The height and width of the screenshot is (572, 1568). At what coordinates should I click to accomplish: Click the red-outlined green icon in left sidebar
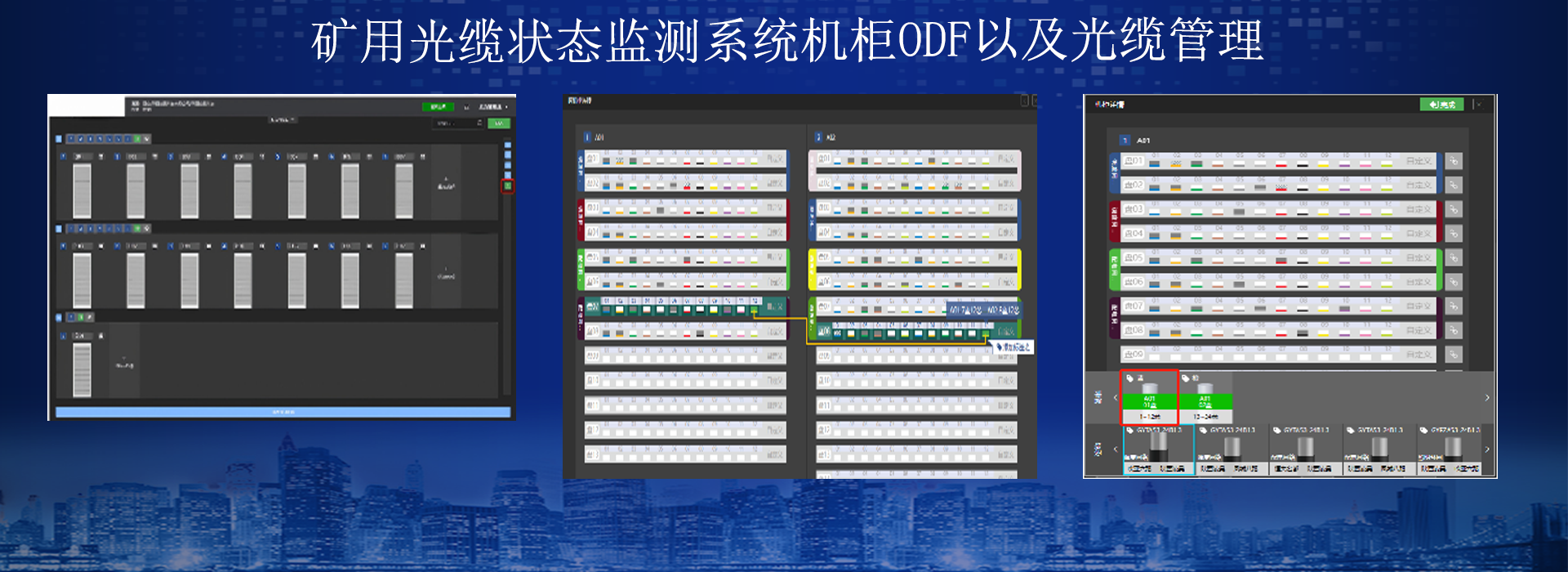pyautogui.click(x=507, y=187)
